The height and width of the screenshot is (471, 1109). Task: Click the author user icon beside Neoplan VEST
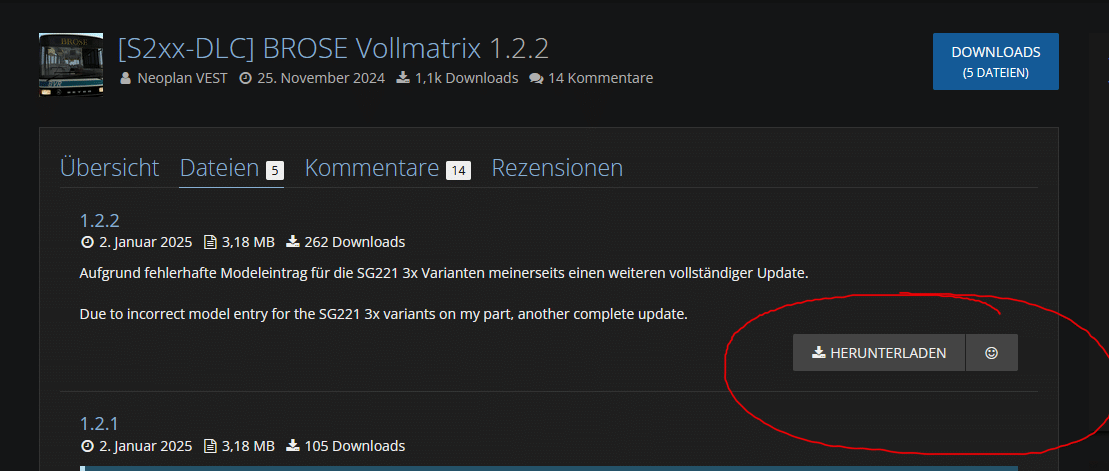pyautogui.click(x=126, y=78)
